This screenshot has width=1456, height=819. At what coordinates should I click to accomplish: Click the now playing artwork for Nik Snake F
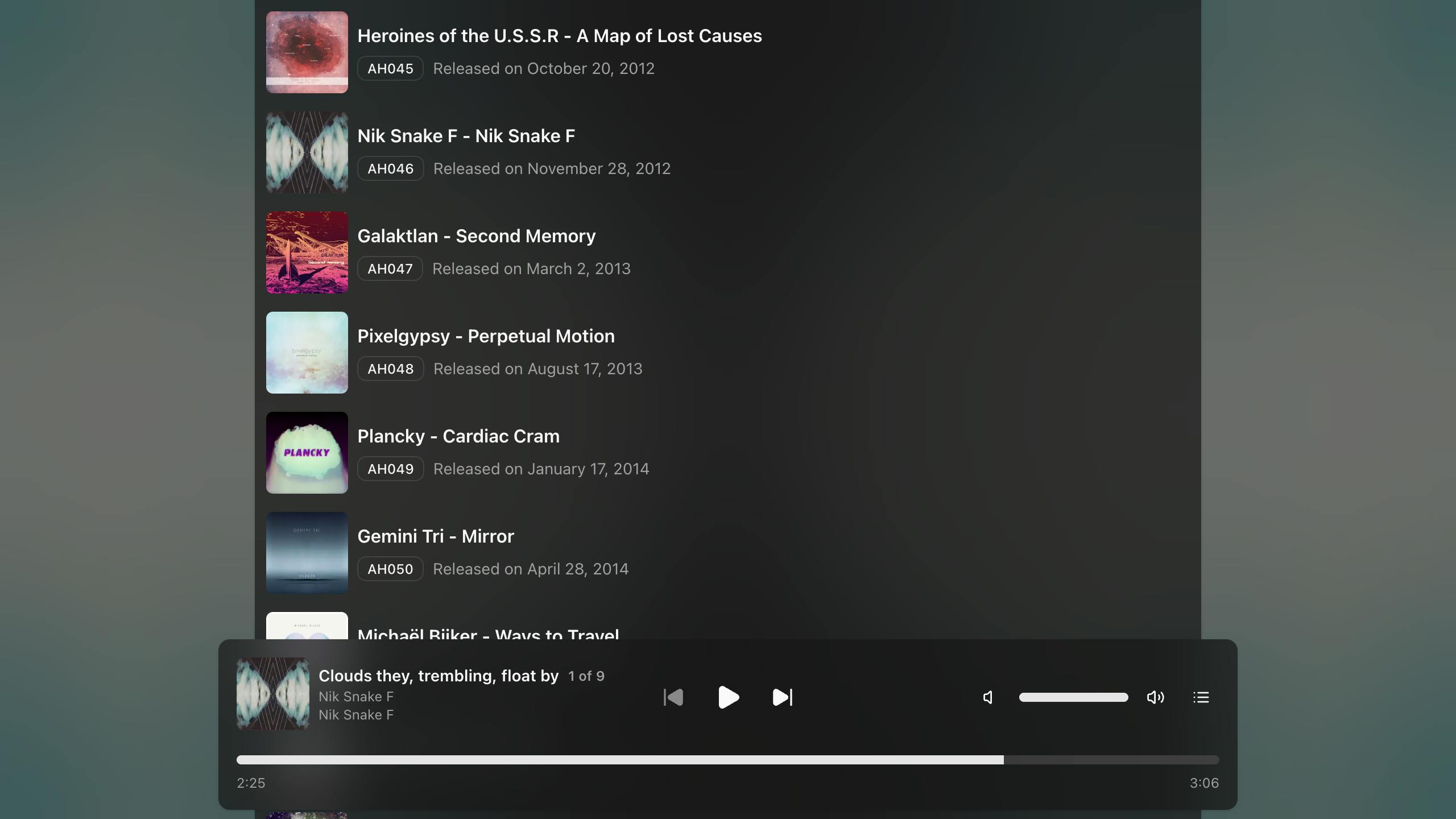click(x=273, y=693)
